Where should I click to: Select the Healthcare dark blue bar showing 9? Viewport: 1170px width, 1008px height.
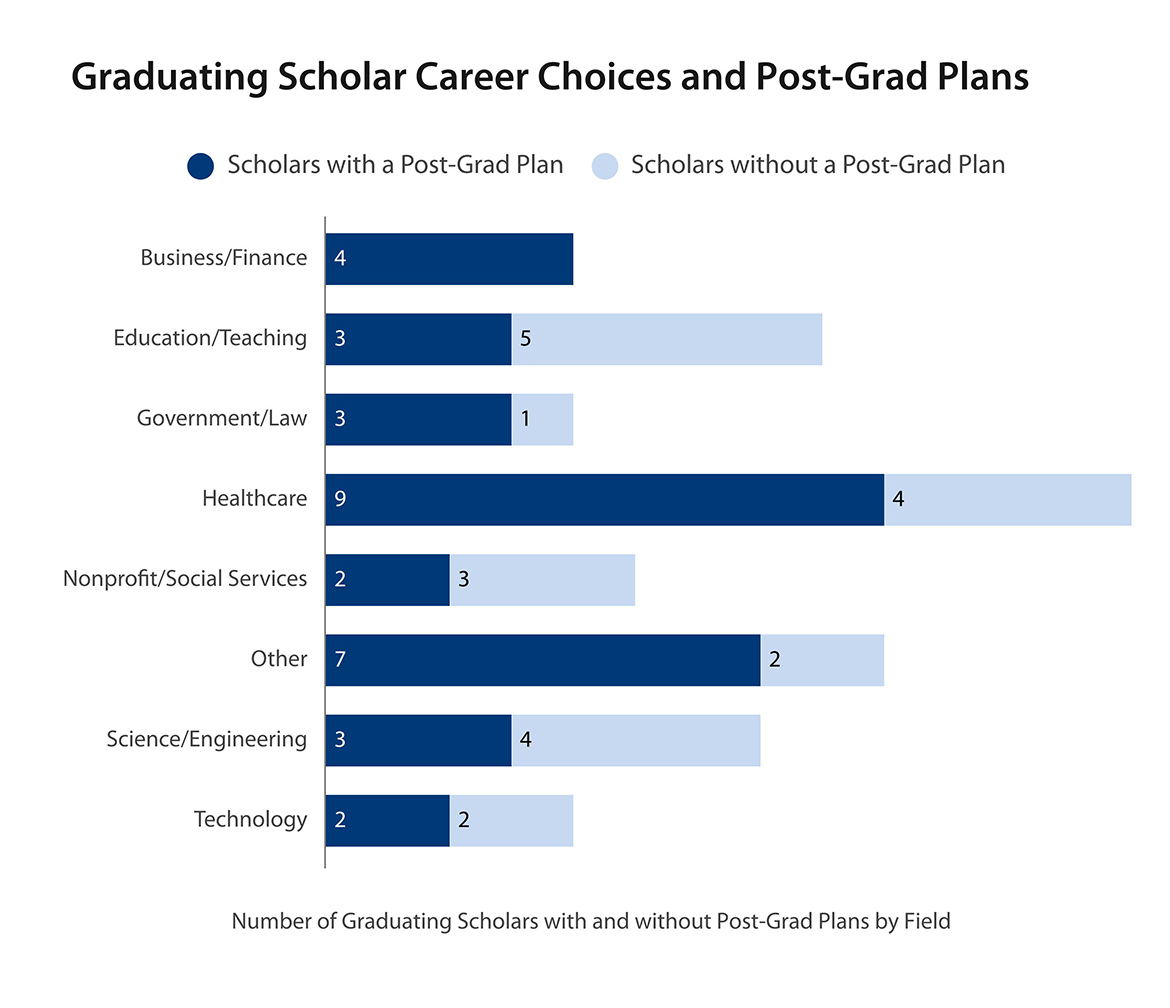(x=604, y=499)
